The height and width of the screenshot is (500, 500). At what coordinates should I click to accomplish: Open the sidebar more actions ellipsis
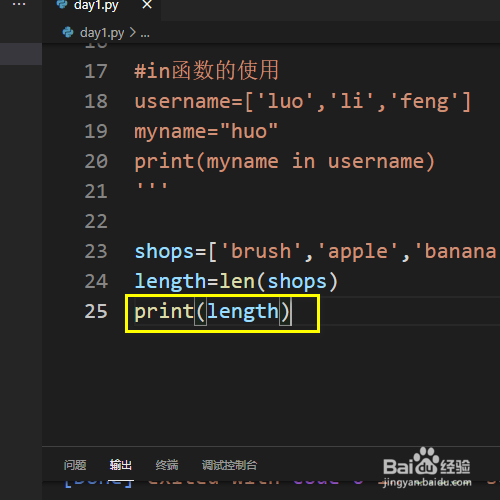point(19,5)
